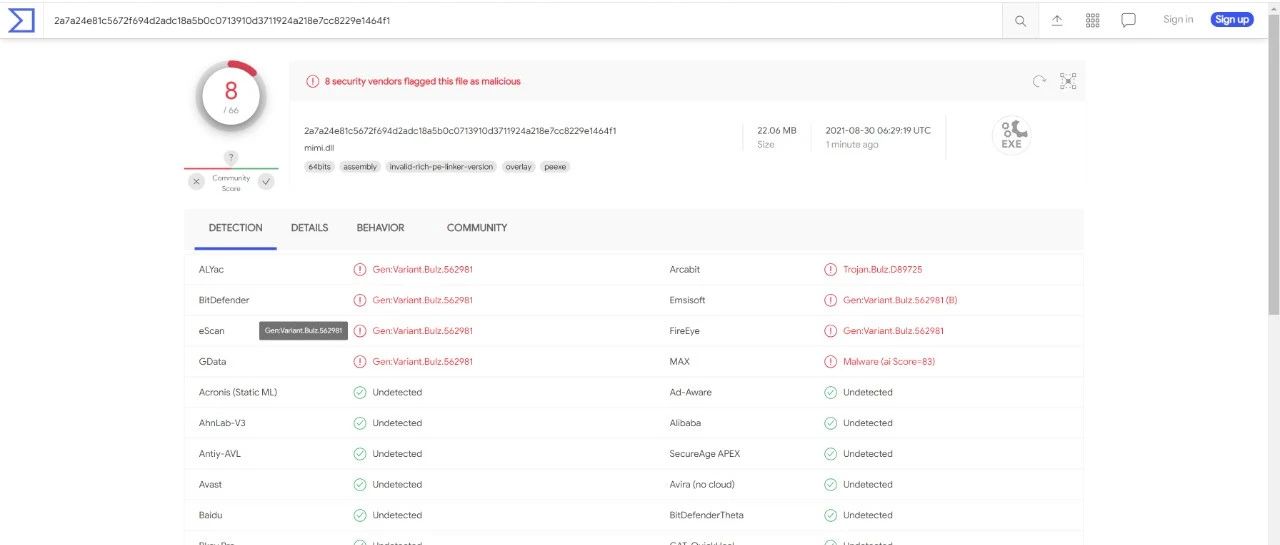Switch to the DETECTION tab
The height and width of the screenshot is (545, 1280).
[236, 228]
